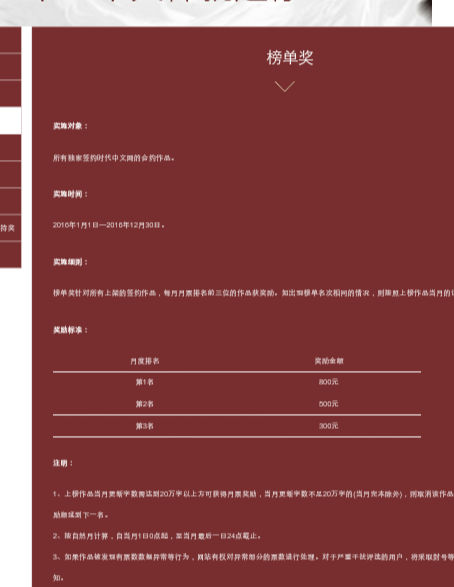
Task: Click the 奖励金额 column header
Action: point(329,361)
